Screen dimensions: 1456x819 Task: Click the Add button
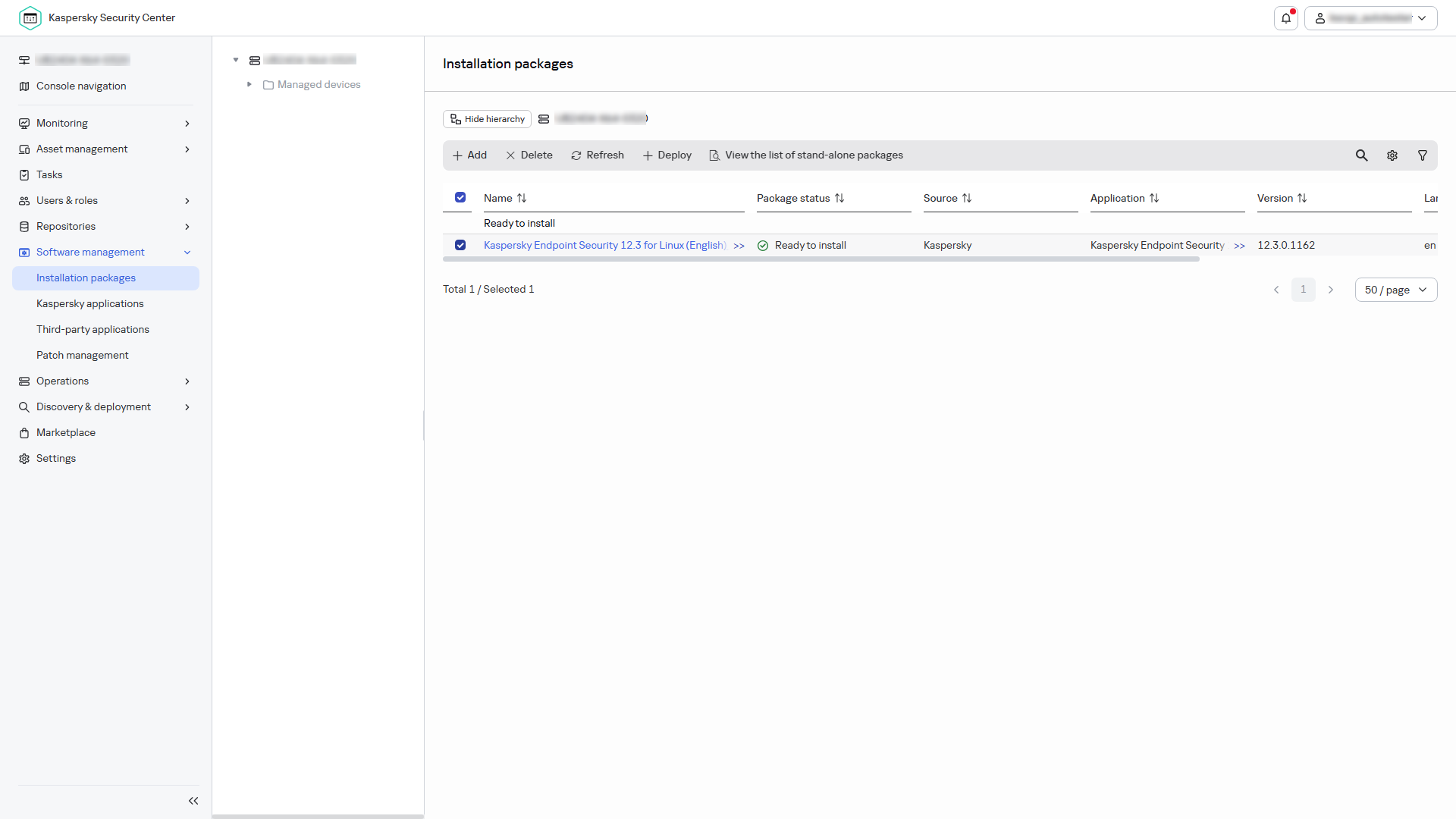[x=469, y=155]
